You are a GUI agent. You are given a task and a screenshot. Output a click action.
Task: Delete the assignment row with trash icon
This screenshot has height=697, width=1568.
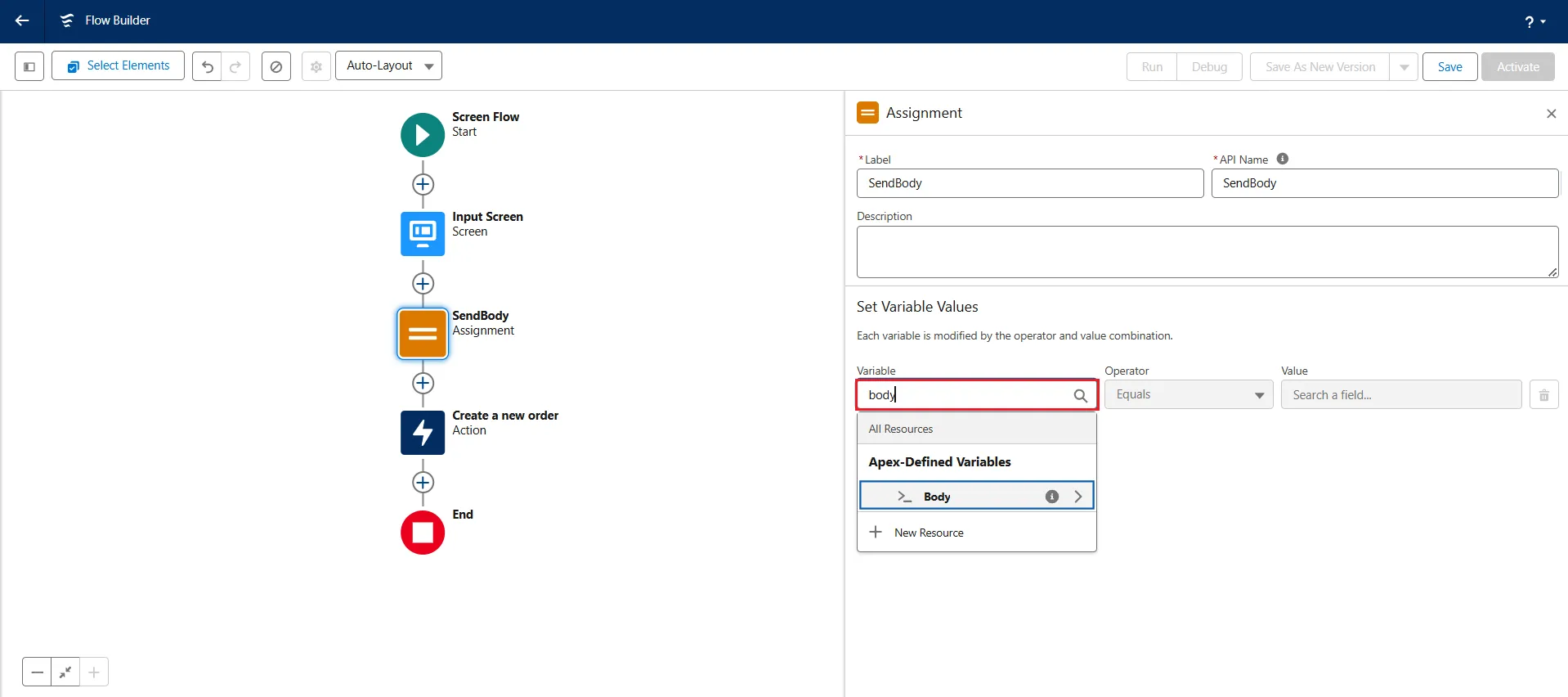1543,395
